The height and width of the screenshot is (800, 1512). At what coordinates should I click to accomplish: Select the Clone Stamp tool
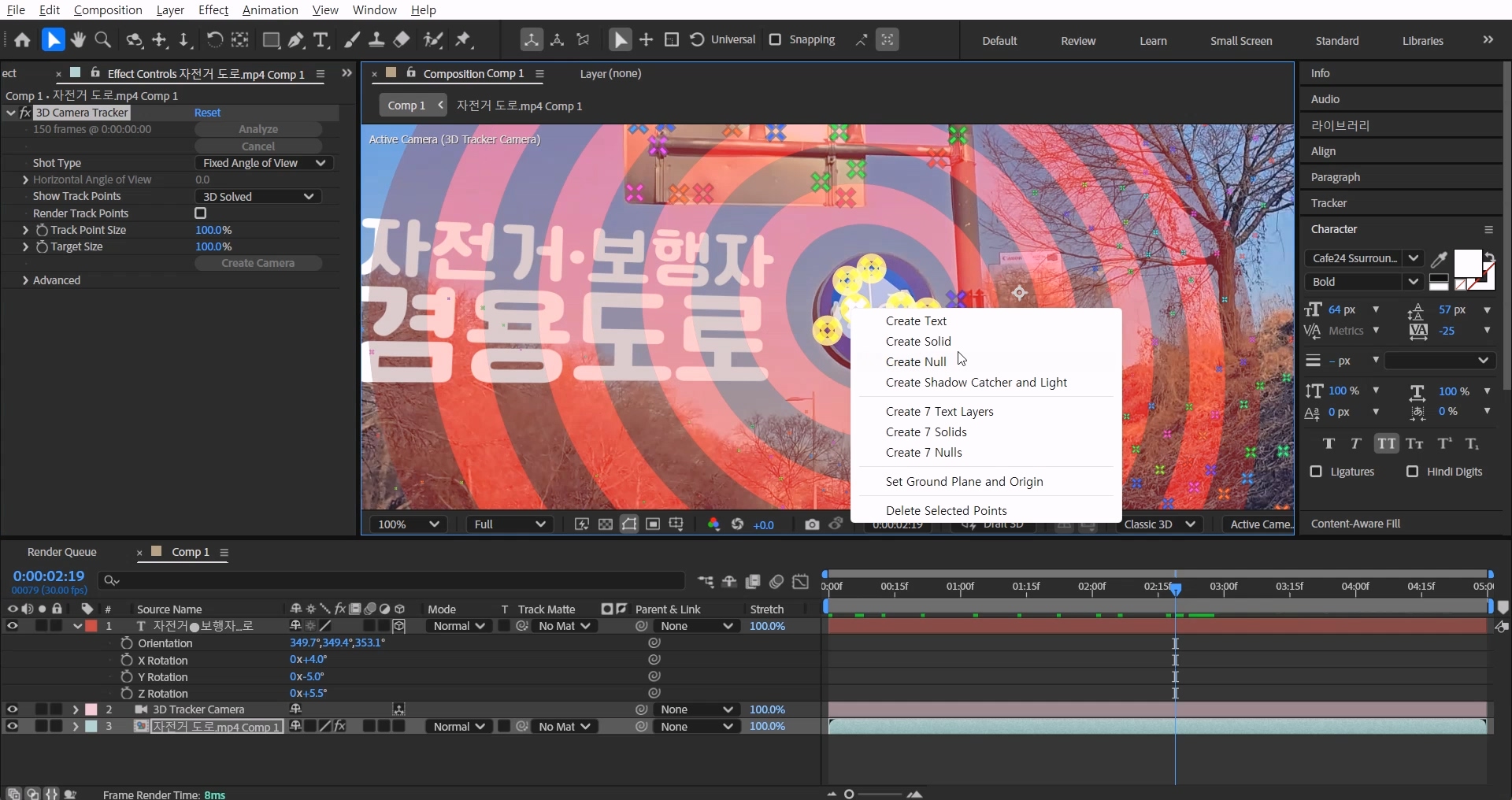376,40
